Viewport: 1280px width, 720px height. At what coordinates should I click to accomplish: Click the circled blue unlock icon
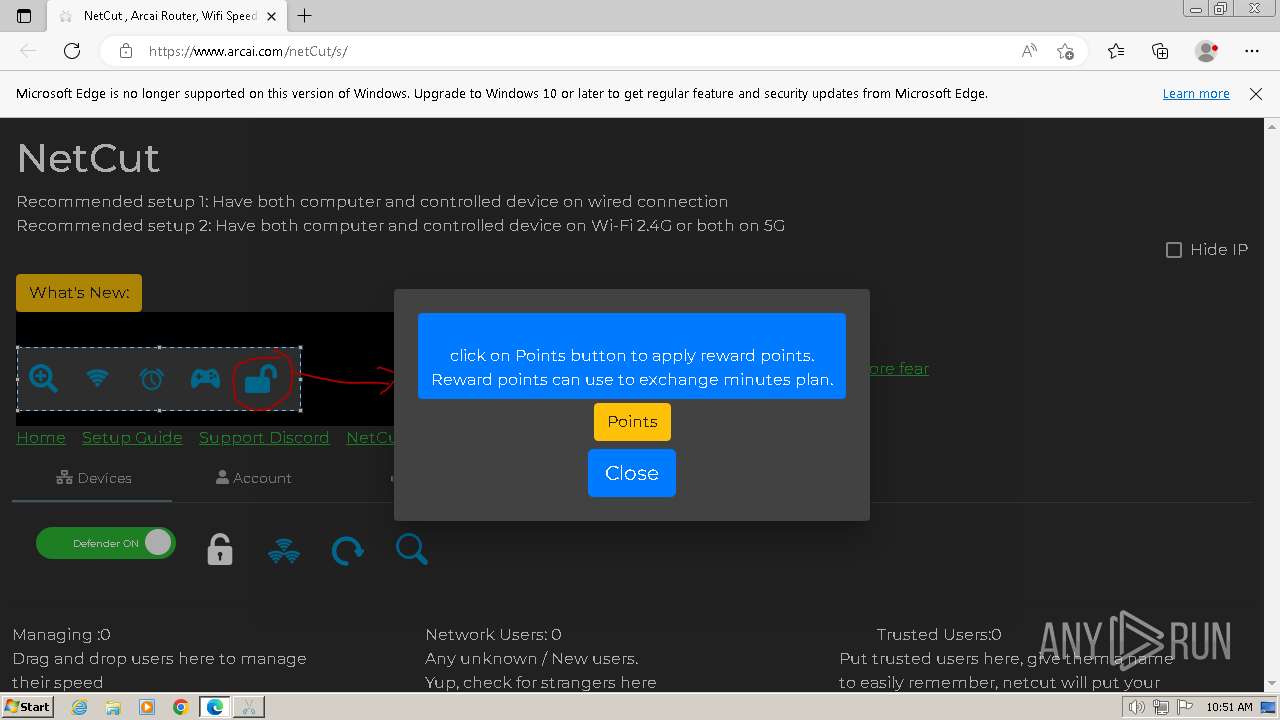click(261, 379)
